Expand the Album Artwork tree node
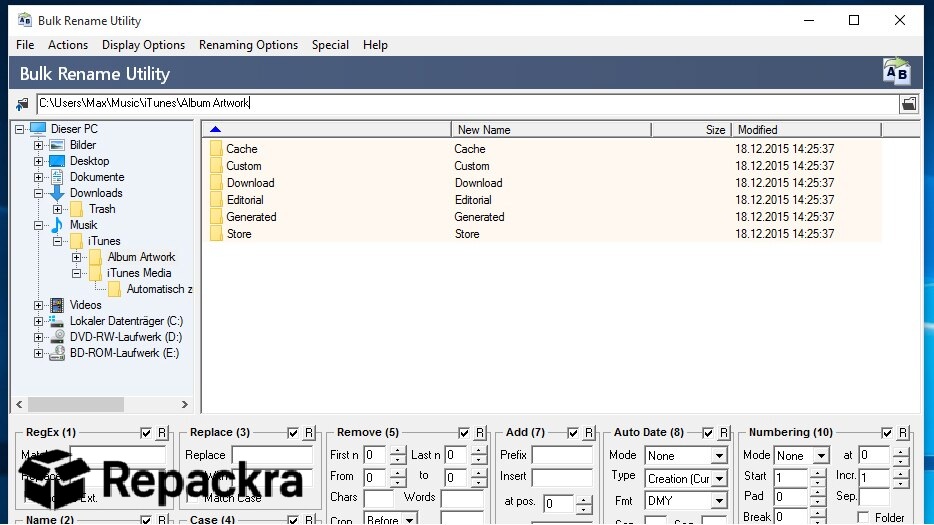This screenshot has height=525, width=934. [x=76, y=257]
